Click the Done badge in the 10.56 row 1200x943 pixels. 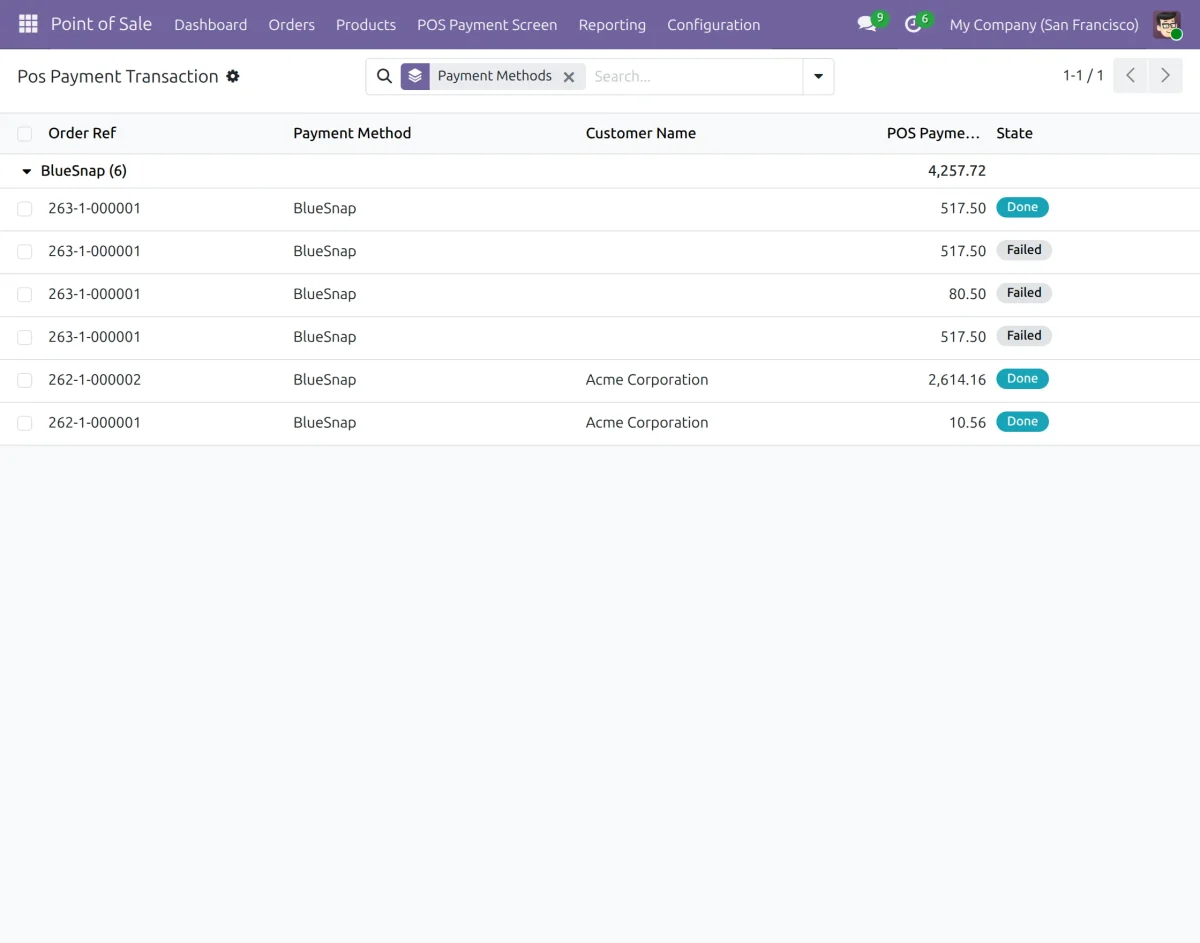tap(1022, 422)
